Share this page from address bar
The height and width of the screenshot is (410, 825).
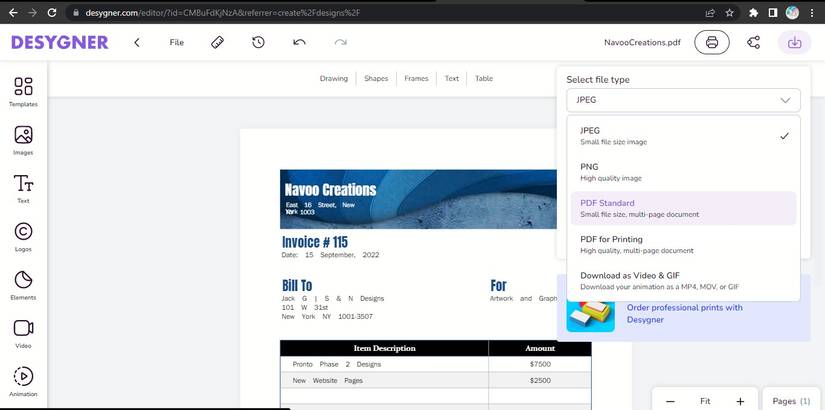pos(710,13)
